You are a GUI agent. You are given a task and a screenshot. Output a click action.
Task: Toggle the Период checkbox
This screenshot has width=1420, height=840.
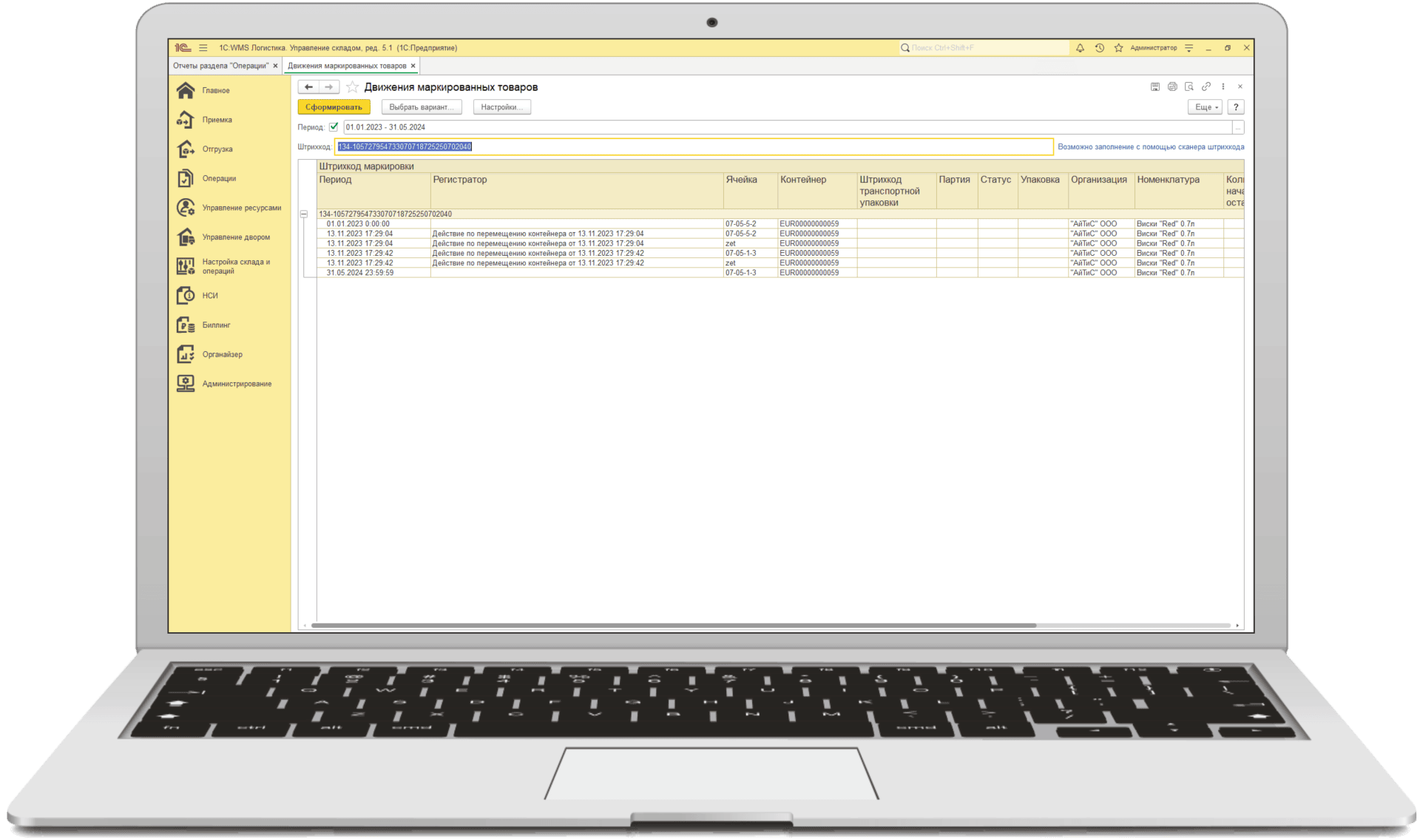[334, 127]
